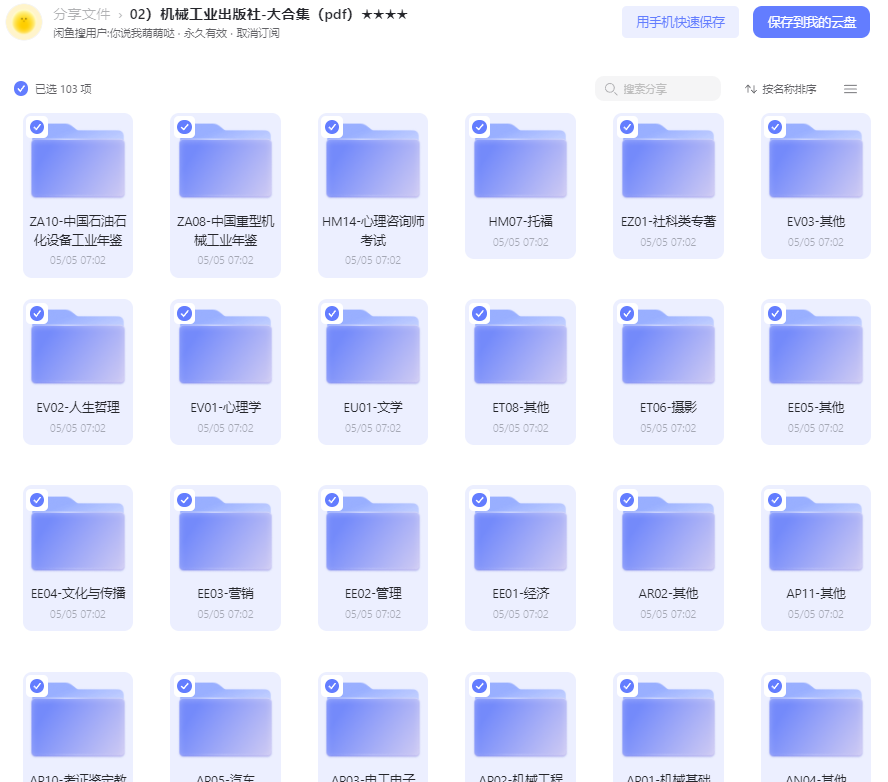Screen dimensions: 888x782
Task: Open the HM07-托福 folder icon
Action: 520,161
